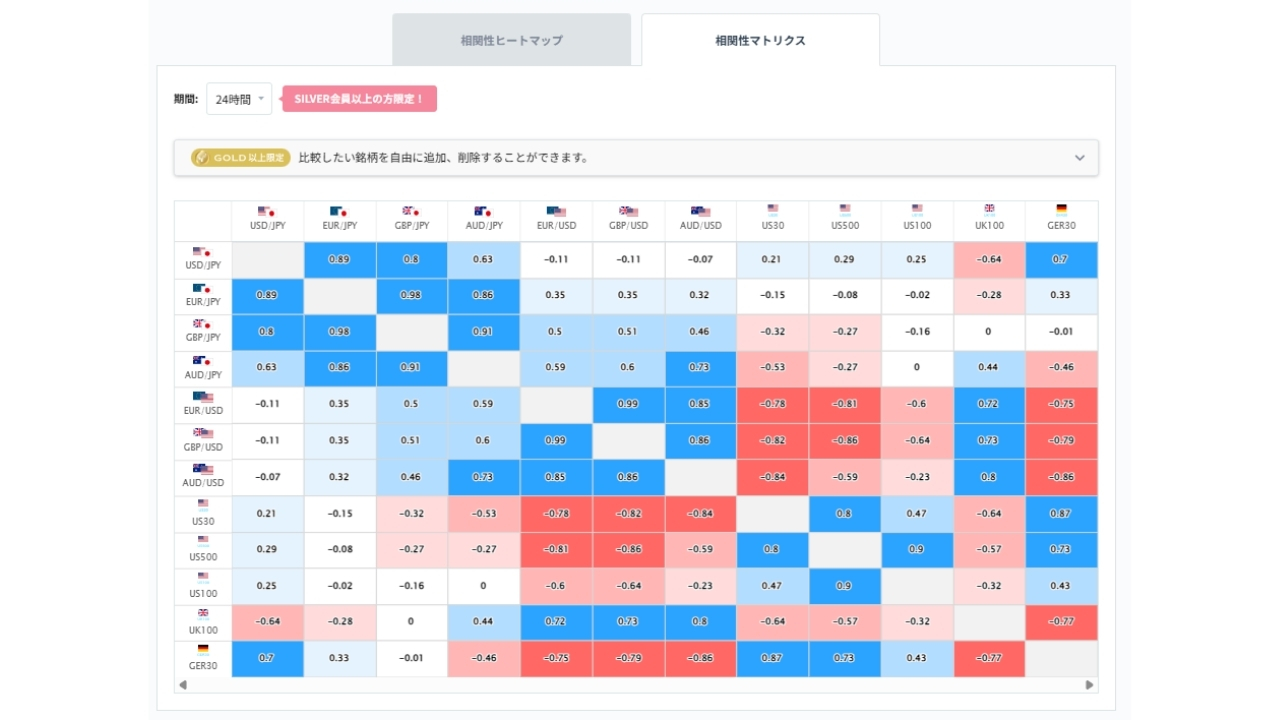
Task: Click the AUD/USD column header flag
Action: 700,211
